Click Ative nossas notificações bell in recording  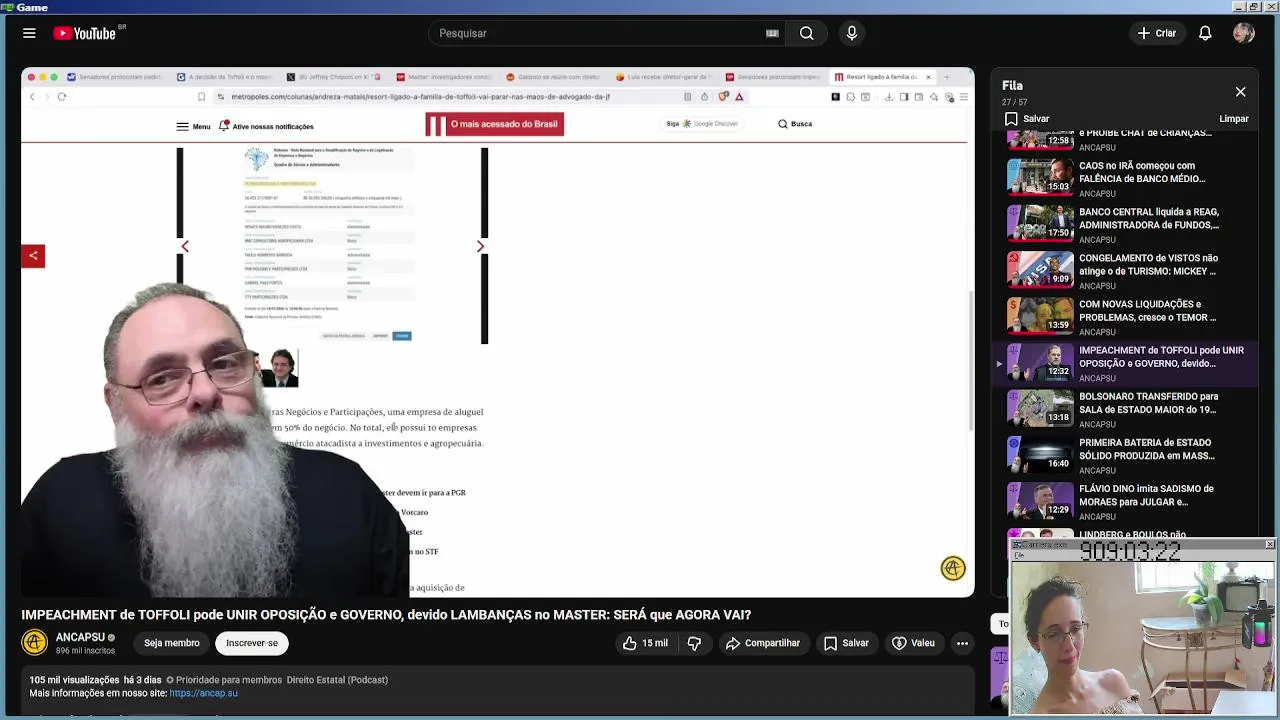pyautogui.click(x=266, y=127)
